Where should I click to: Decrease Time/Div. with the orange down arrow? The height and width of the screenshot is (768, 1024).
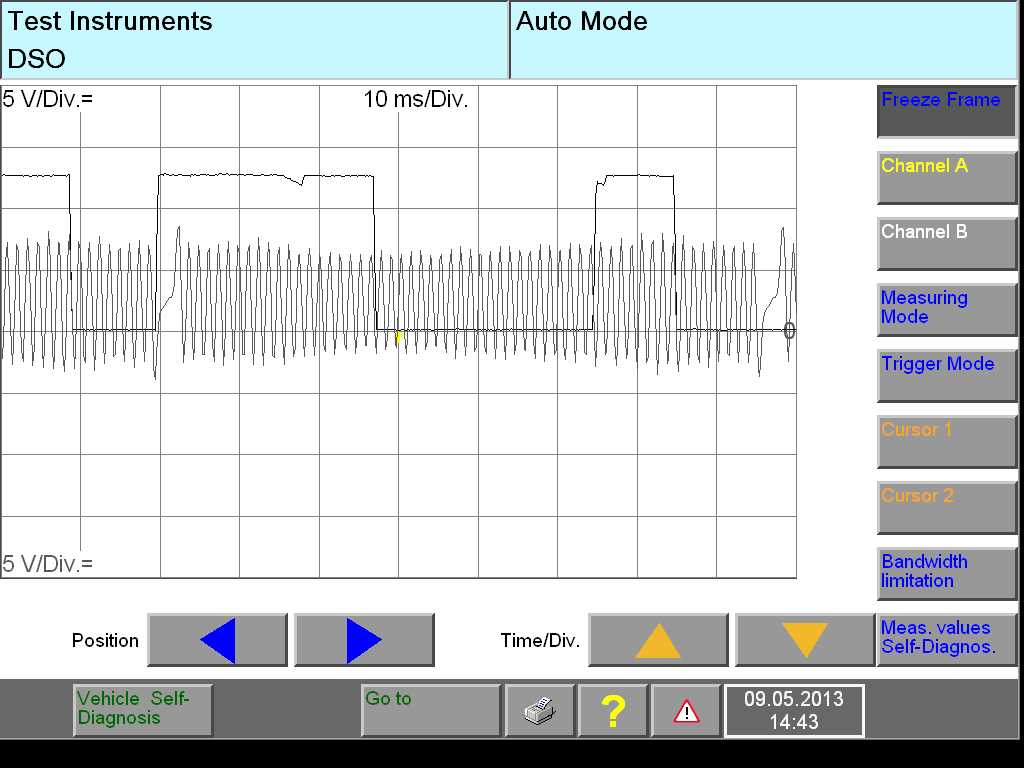point(804,640)
